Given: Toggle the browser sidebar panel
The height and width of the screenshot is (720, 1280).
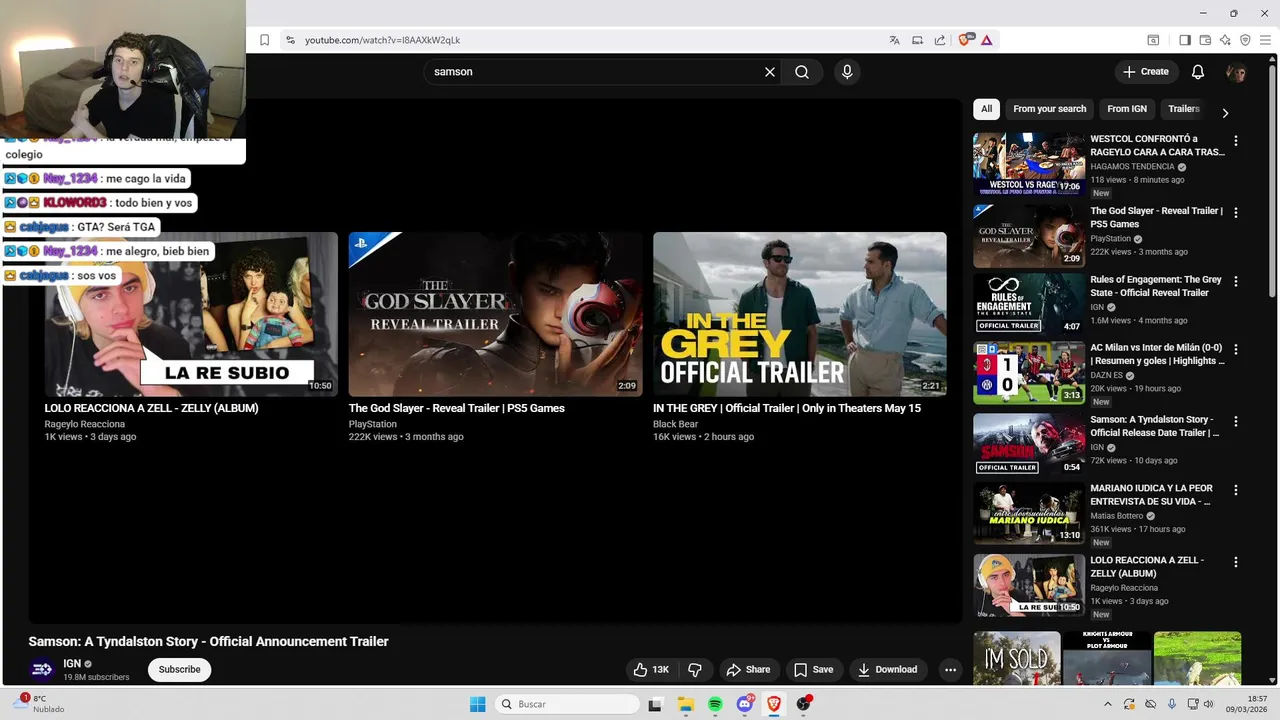Looking at the screenshot, I should tap(1185, 40).
